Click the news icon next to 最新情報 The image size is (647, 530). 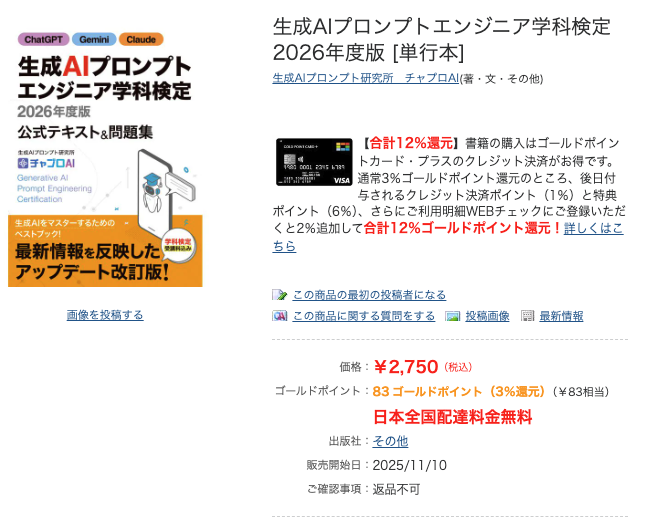tap(527, 316)
